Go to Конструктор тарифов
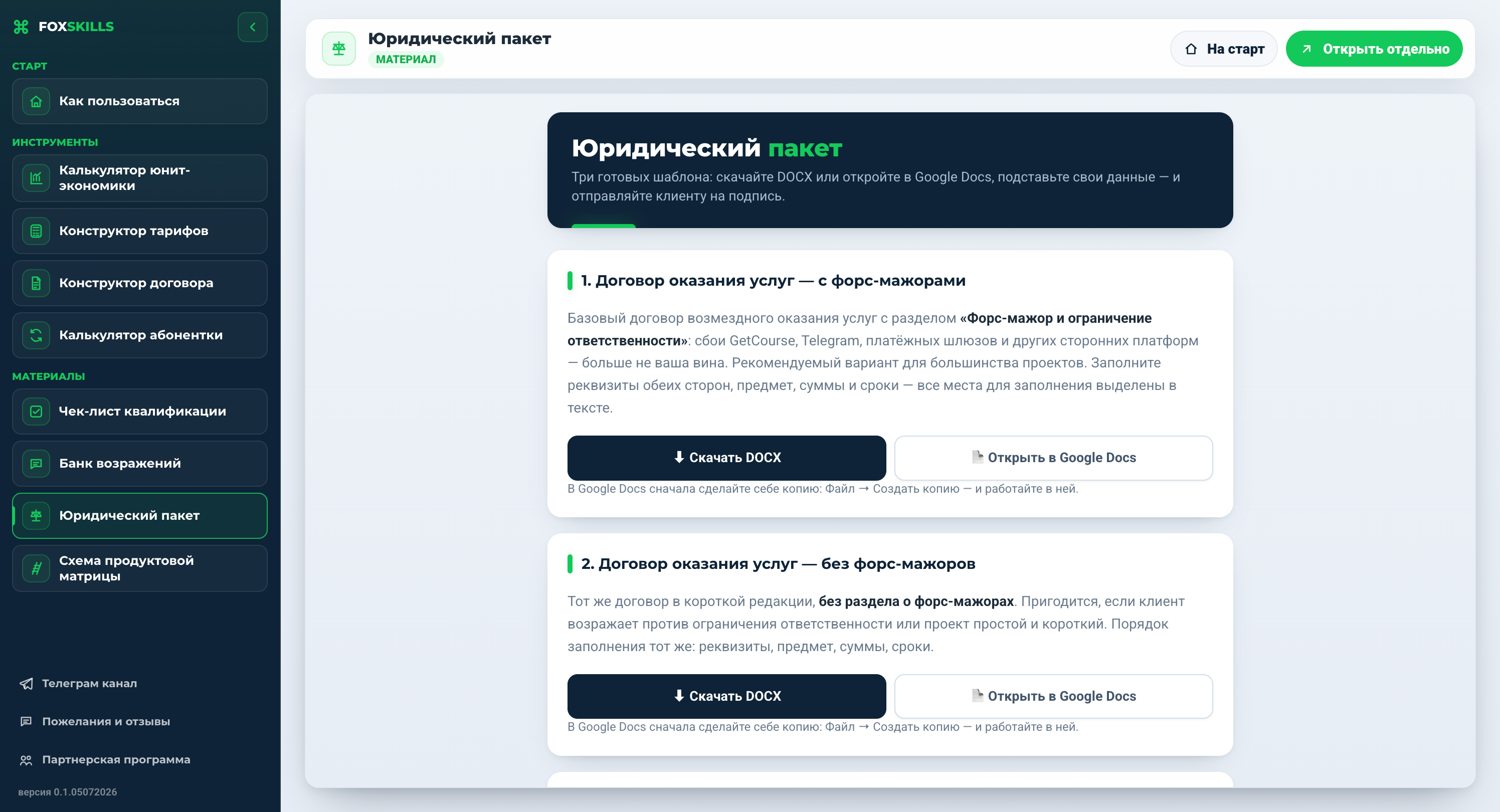 (140, 231)
